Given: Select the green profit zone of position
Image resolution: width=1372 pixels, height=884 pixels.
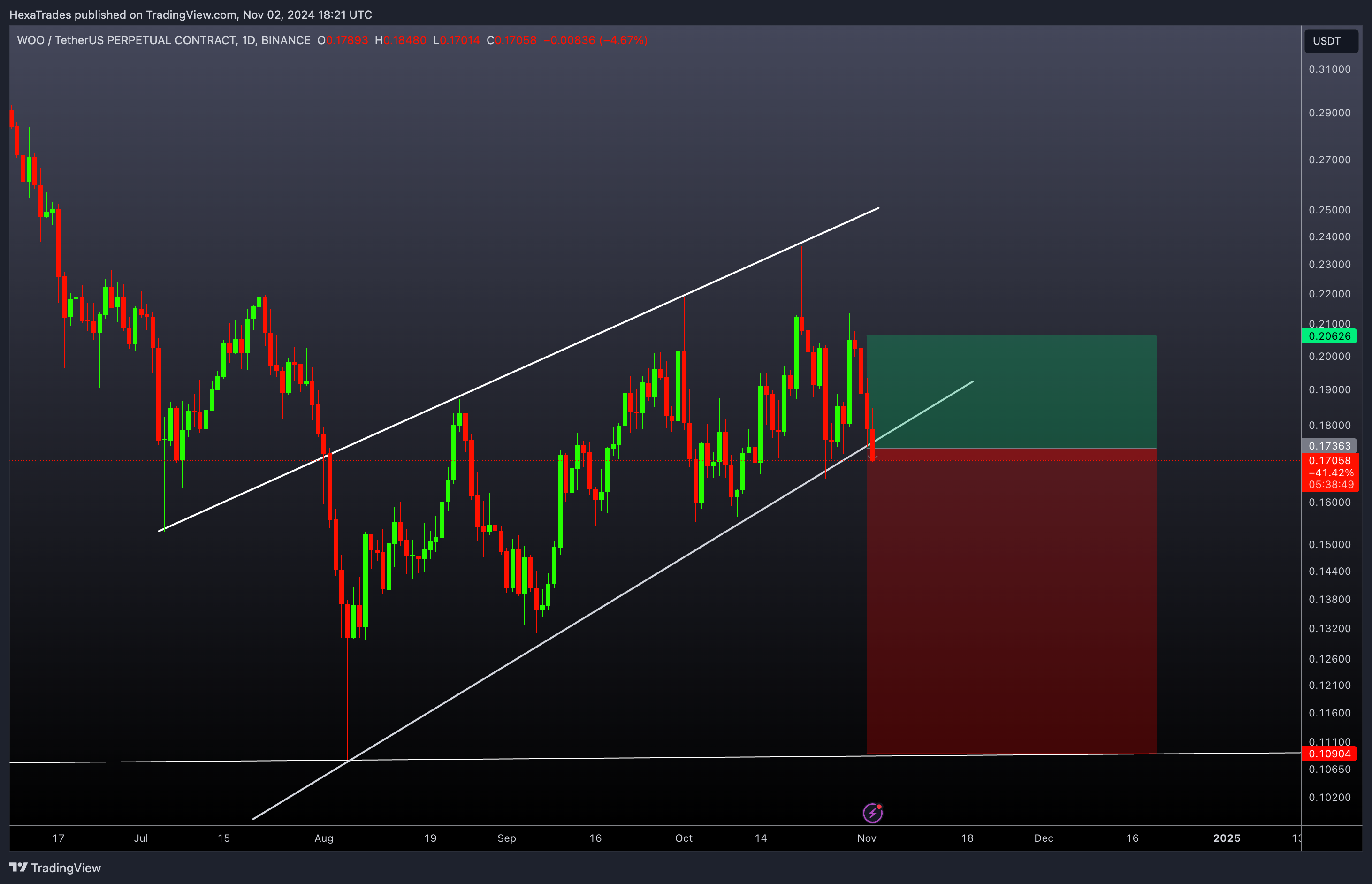Looking at the screenshot, I should pyautogui.click(x=1011, y=392).
